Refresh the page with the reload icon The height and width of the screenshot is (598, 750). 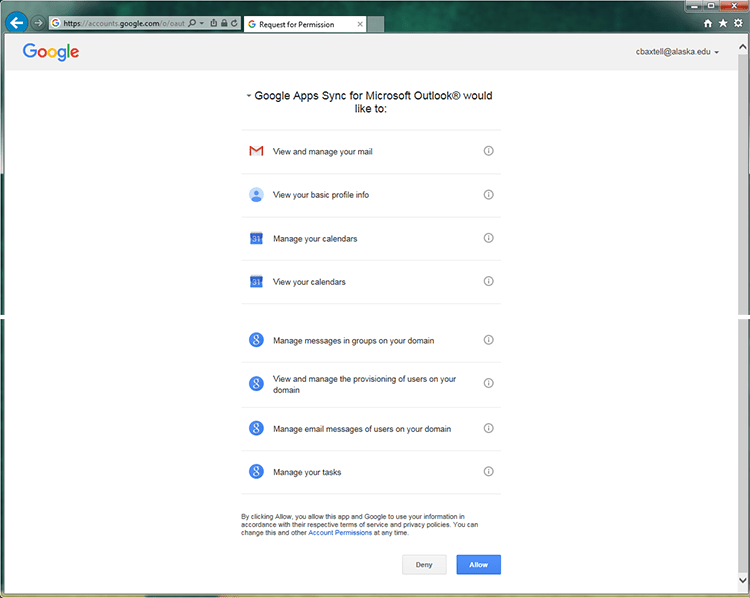point(234,22)
